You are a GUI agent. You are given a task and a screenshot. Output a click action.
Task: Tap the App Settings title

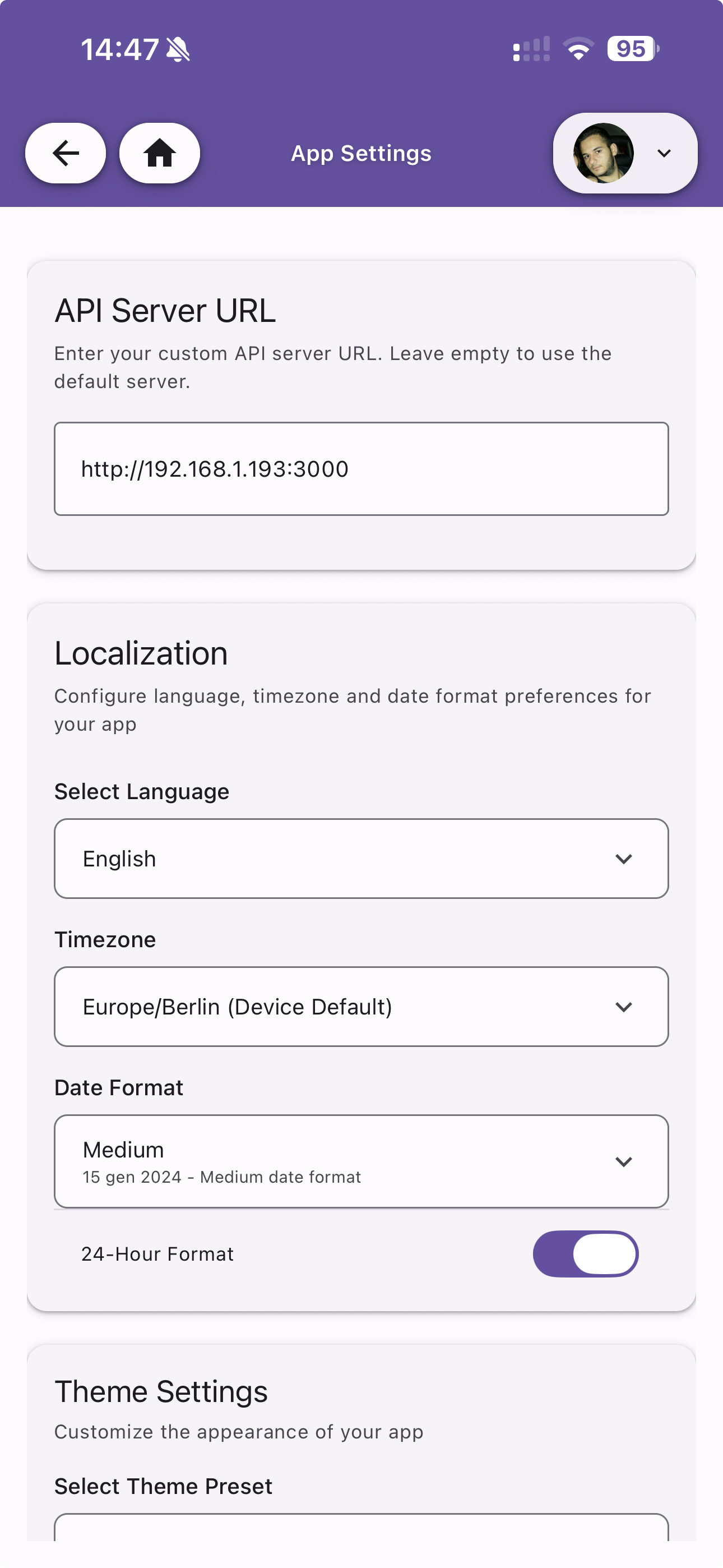(x=361, y=154)
